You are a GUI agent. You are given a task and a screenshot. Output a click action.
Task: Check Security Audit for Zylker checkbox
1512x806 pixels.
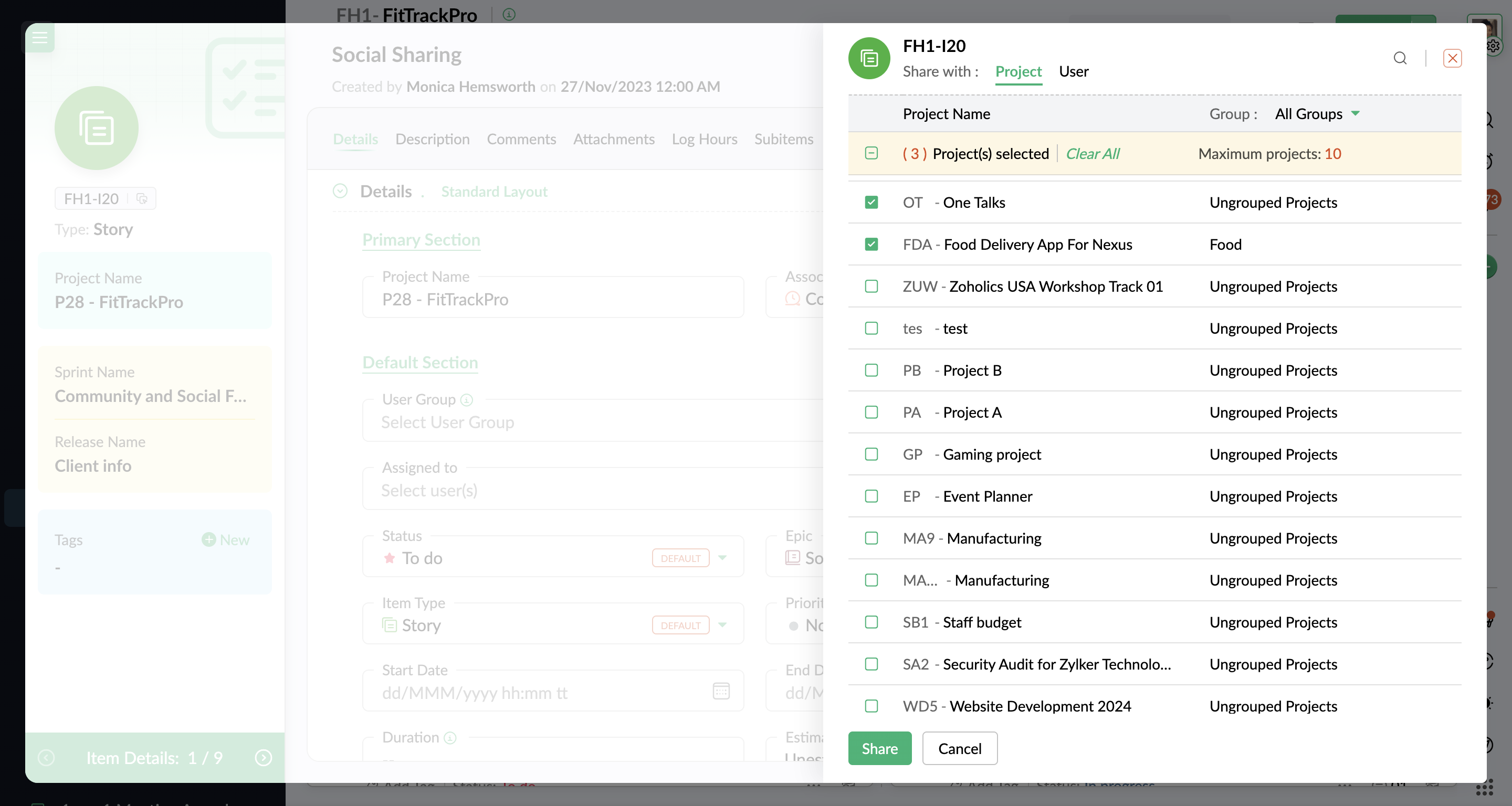pyautogui.click(x=871, y=664)
